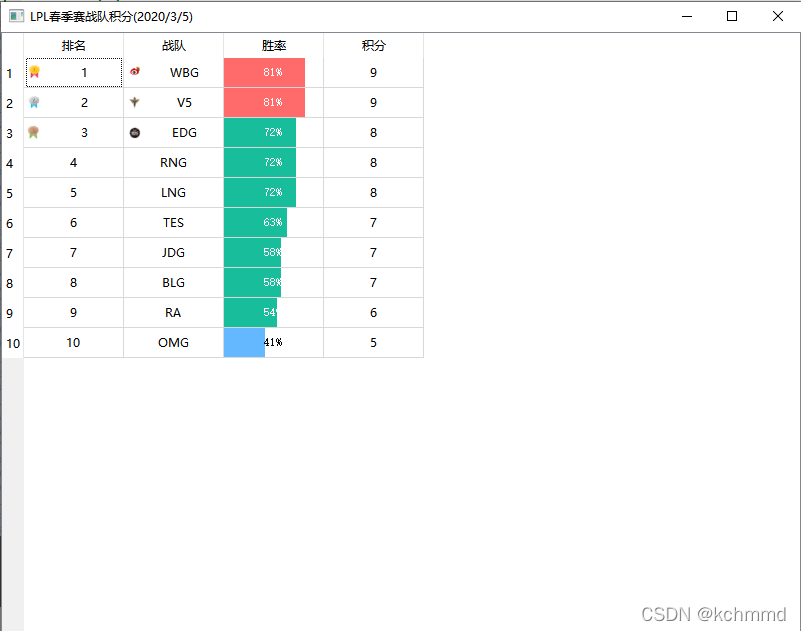Click EDG's points cell showing 8

373,132
